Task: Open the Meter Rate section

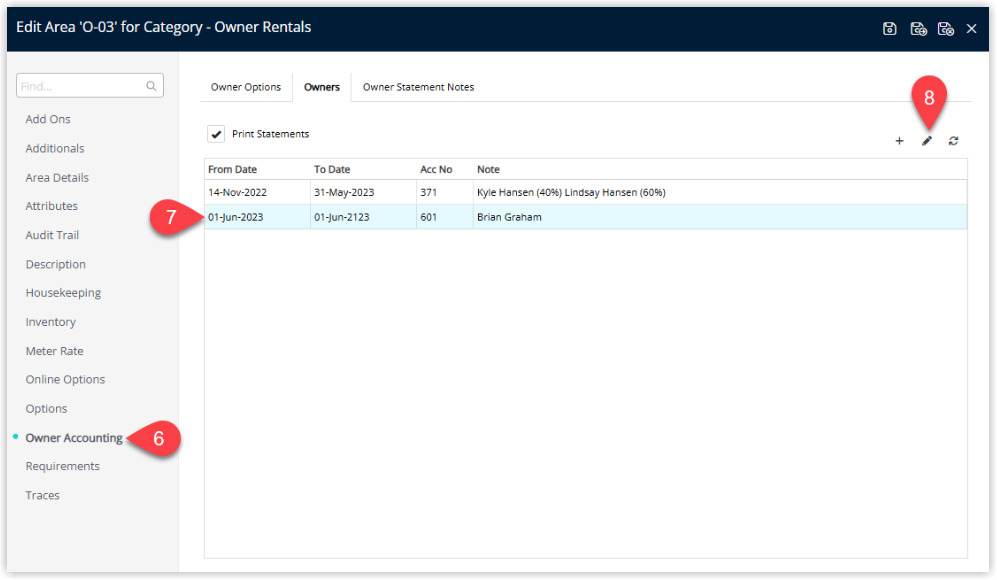Action: click(x=54, y=351)
